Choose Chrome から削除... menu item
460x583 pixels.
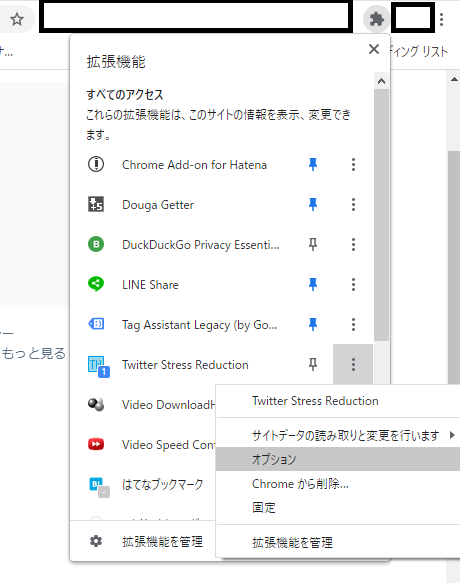(338, 484)
